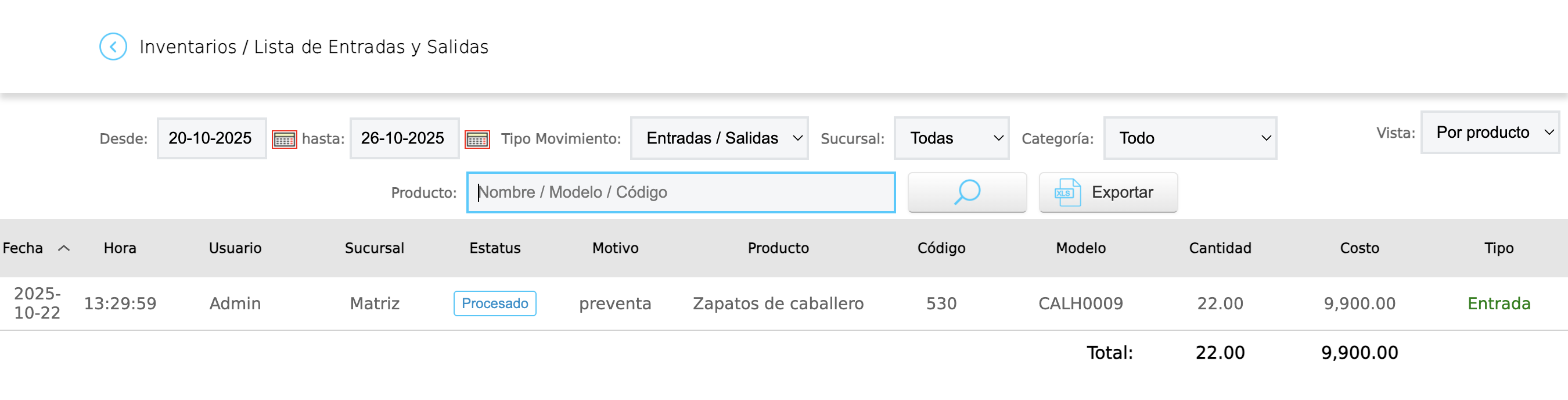This screenshot has height=400, width=1568.
Task: Focus the Producto search box
Action: (680, 192)
